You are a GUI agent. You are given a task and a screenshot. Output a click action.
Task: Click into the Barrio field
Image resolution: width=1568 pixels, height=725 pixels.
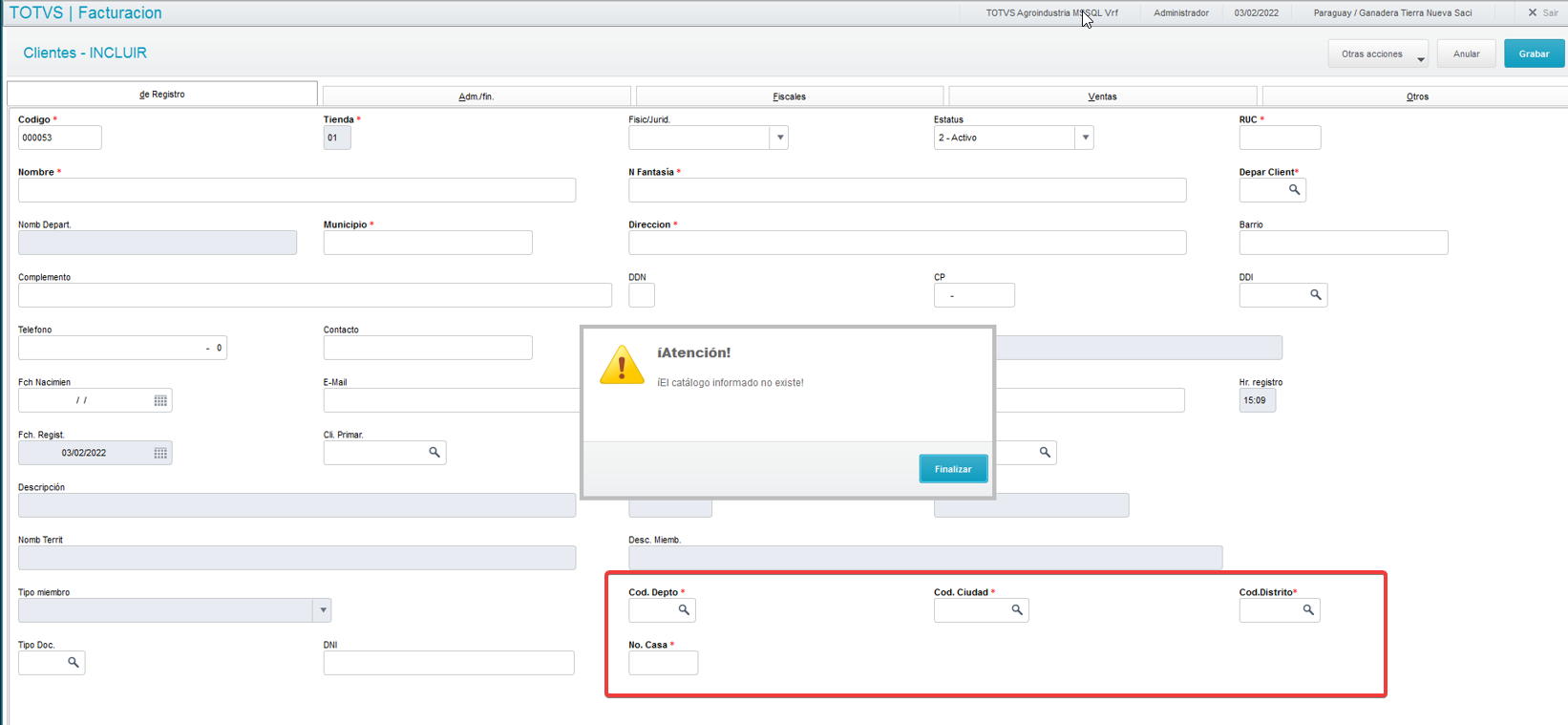point(1344,243)
